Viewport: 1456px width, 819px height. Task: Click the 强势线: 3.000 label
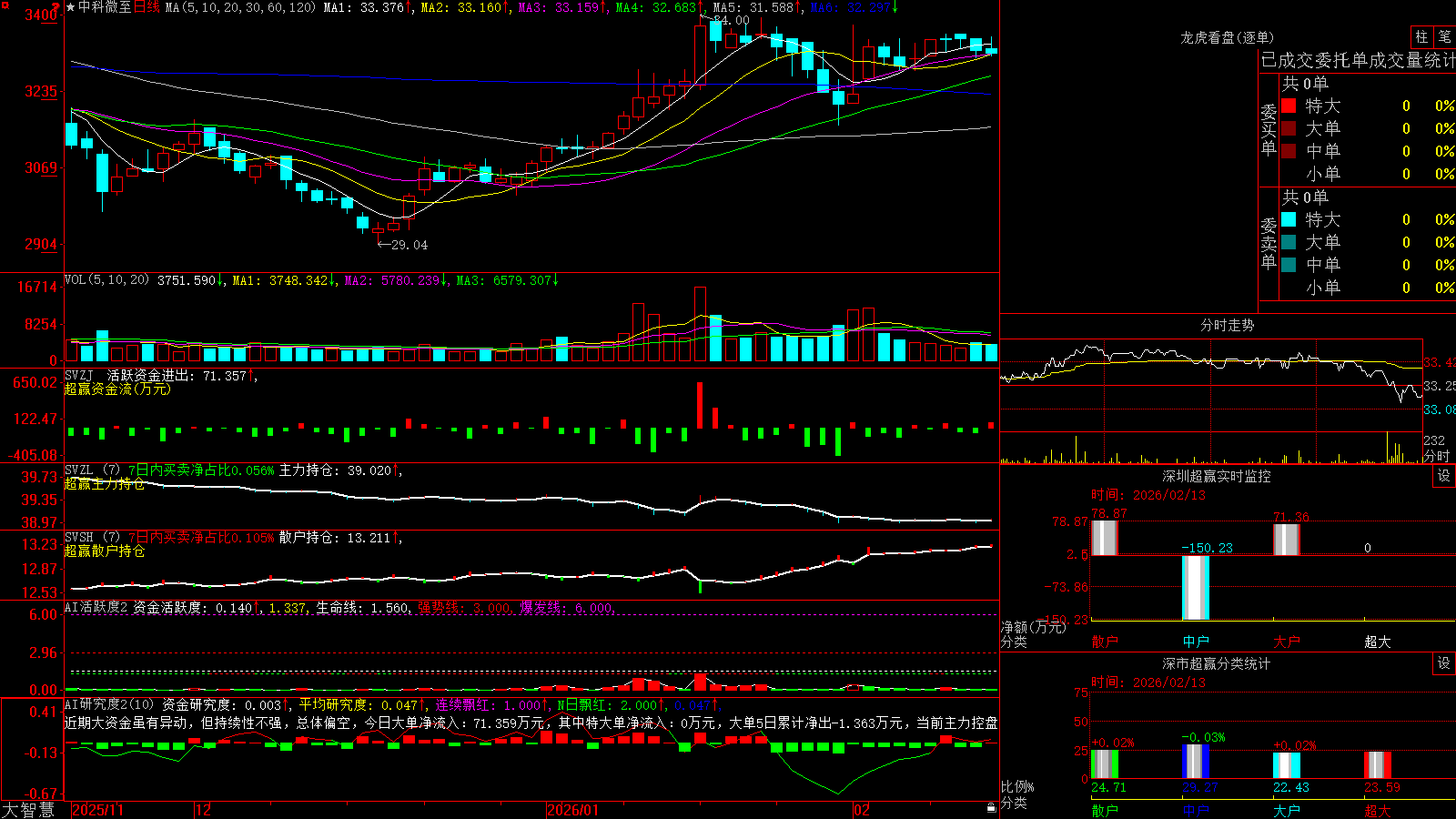pyautogui.click(x=464, y=607)
